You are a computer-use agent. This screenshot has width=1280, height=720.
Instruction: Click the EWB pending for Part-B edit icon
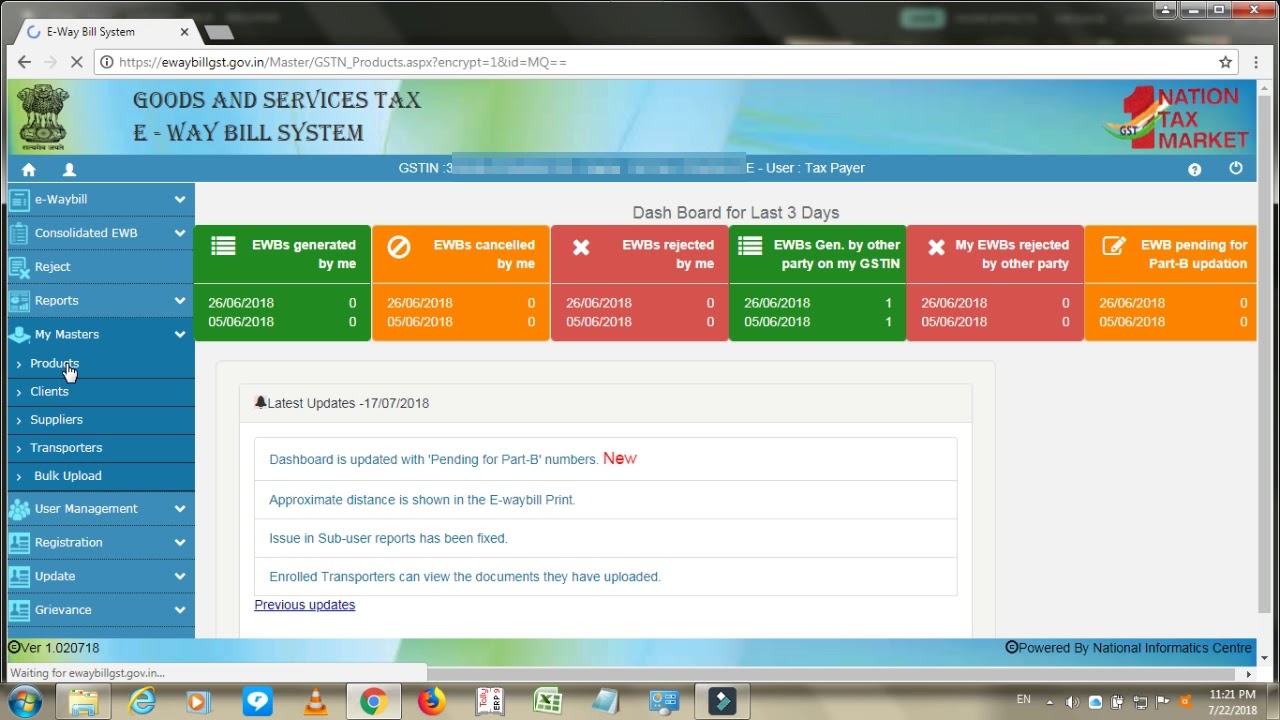1113,246
